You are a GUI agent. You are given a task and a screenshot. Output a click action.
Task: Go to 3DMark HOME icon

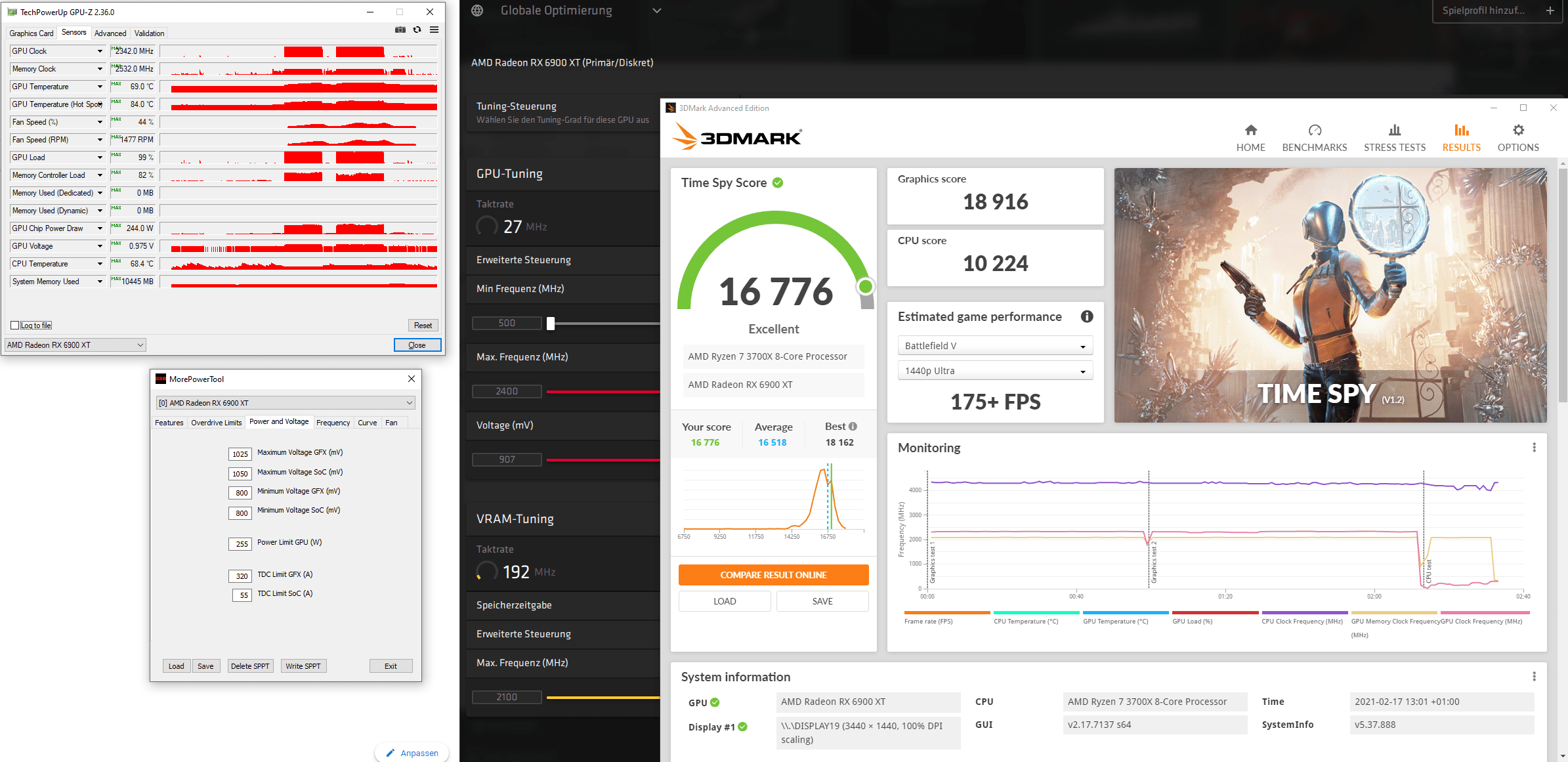pyautogui.click(x=1250, y=131)
